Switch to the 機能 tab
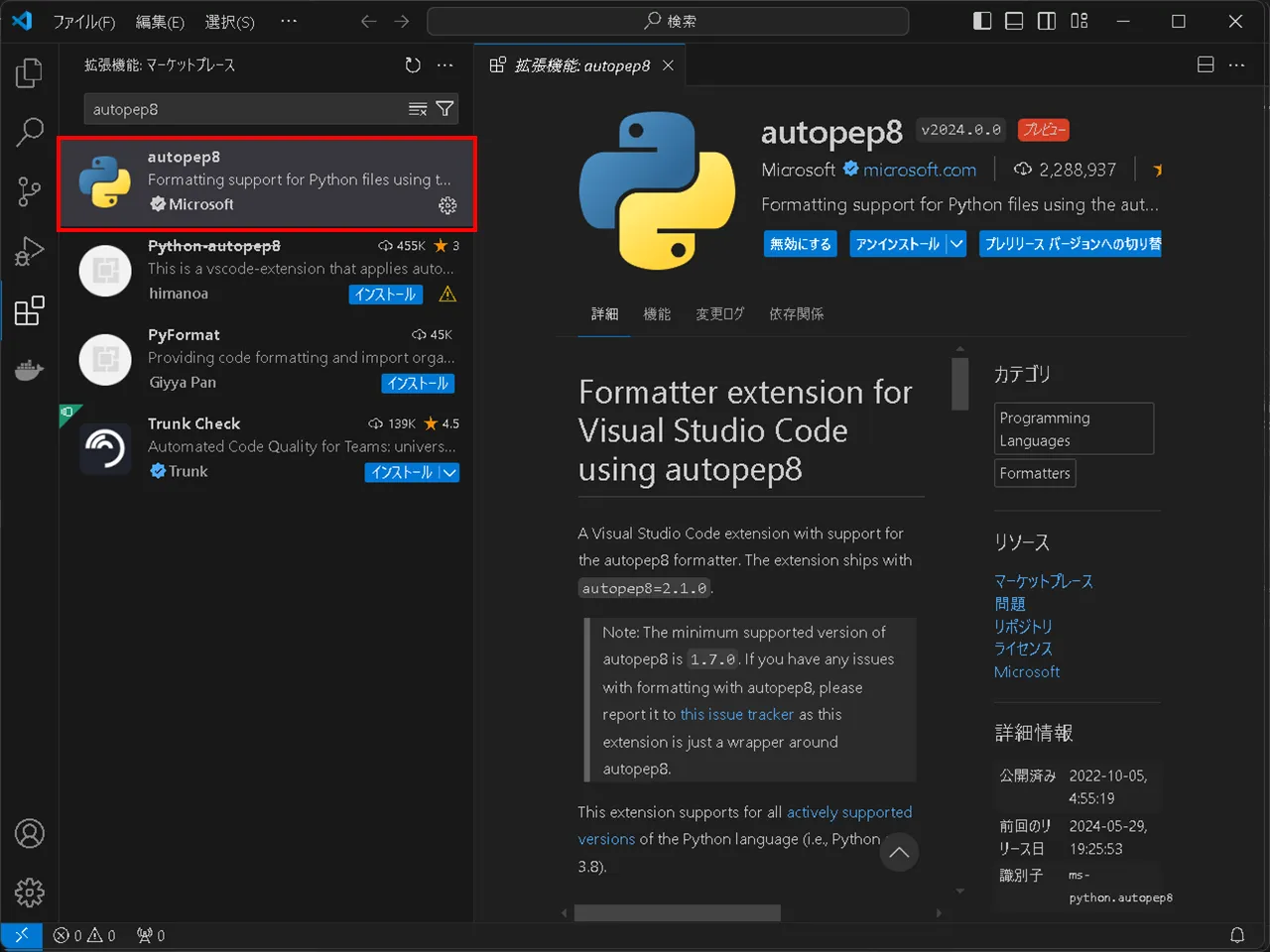The image size is (1270, 952). (x=657, y=314)
